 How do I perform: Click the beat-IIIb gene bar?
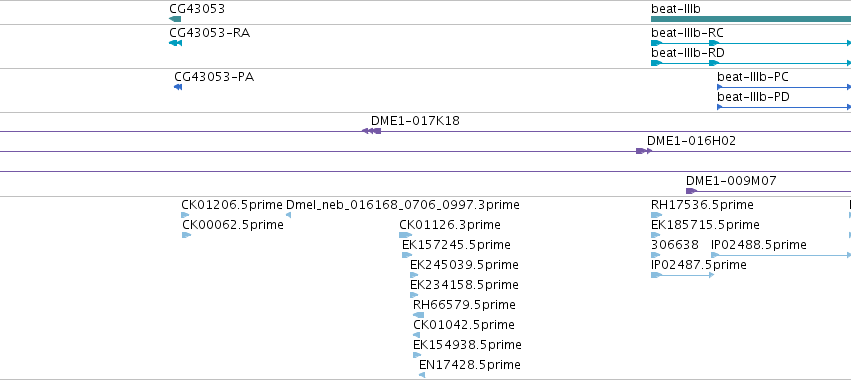click(x=751, y=19)
